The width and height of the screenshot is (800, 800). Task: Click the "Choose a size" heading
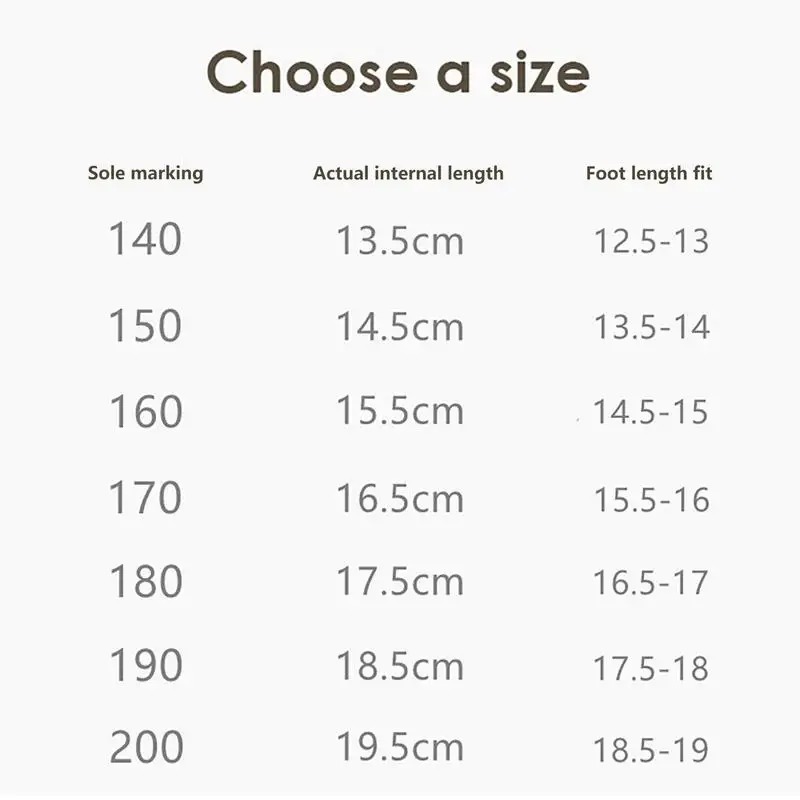(398, 72)
